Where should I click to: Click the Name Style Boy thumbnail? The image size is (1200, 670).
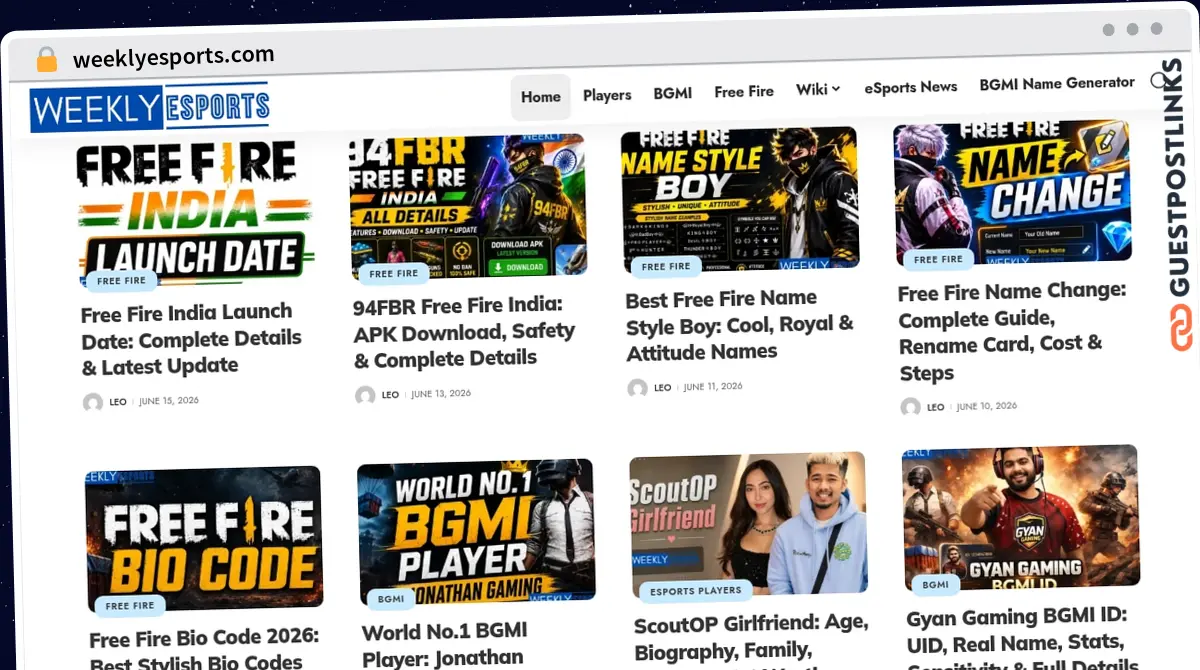(739, 198)
